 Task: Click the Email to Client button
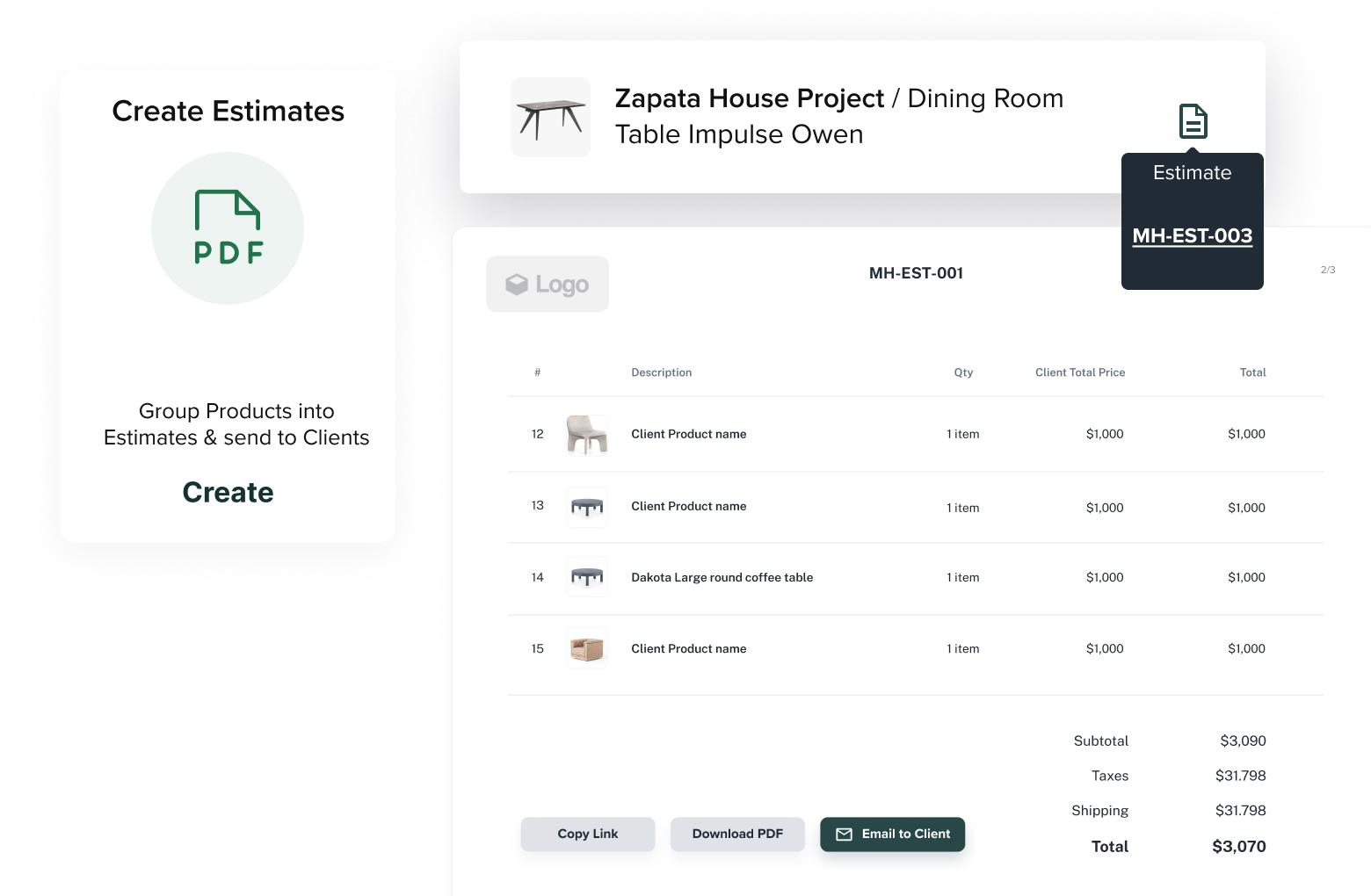pyautogui.click(x=892, y=834)
